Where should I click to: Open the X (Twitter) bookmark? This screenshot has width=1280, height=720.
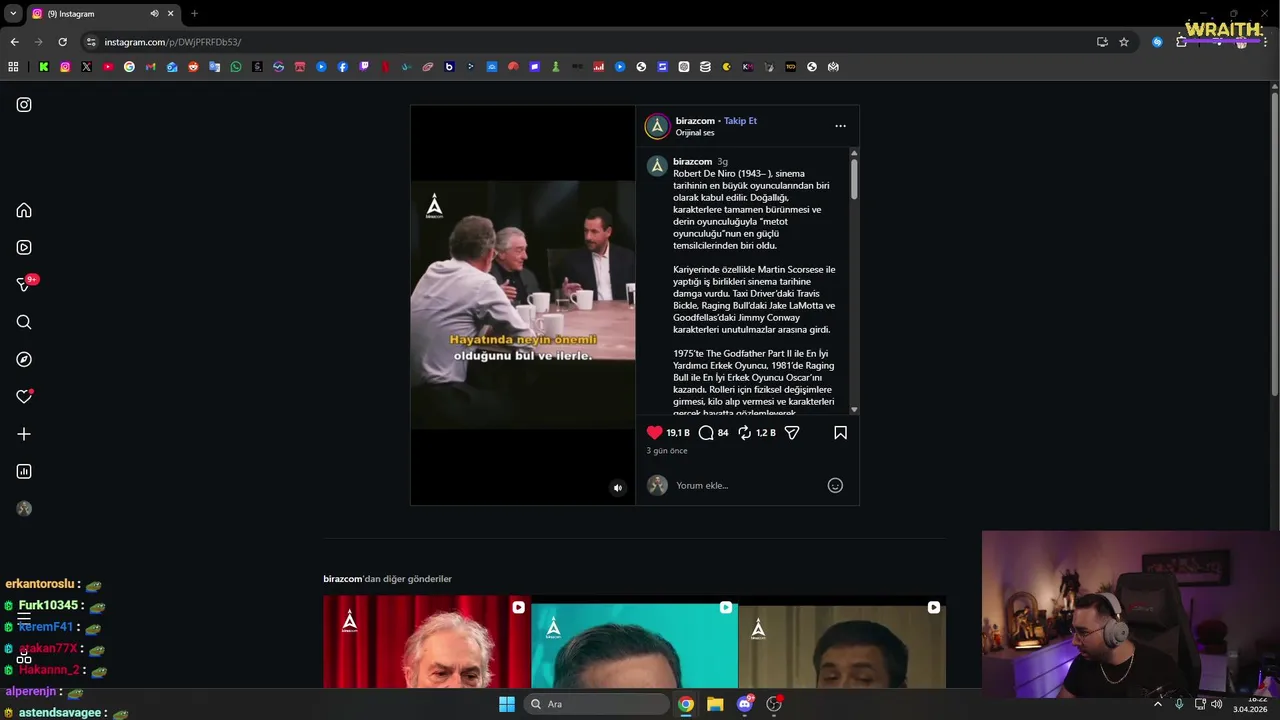coord(86,67)
